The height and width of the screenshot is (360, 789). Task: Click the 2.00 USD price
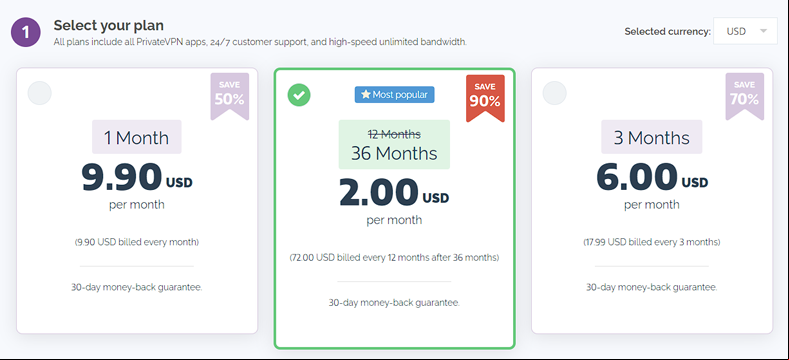[394, 193]
